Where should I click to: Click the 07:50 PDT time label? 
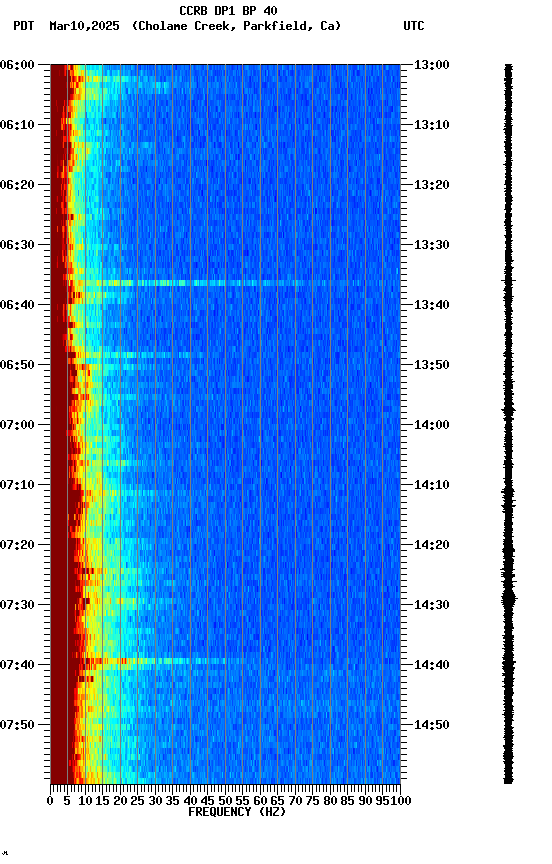click(x=17, y=725)
